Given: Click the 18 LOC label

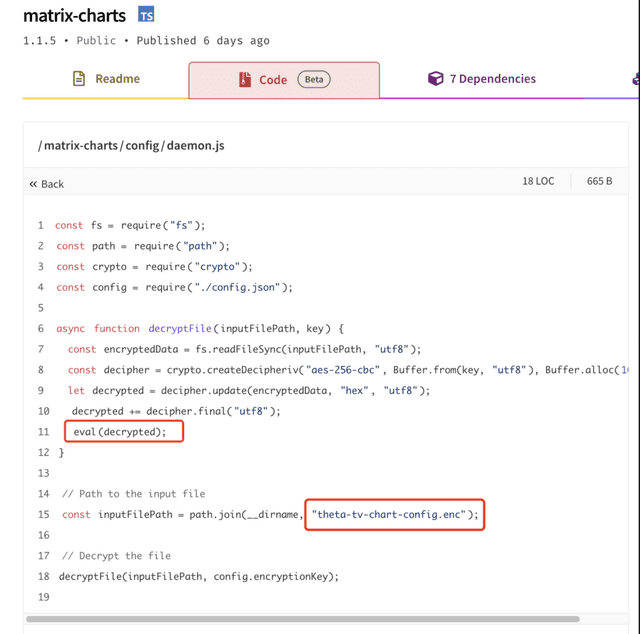Looking at the screenshot, I should click(538, 181).
